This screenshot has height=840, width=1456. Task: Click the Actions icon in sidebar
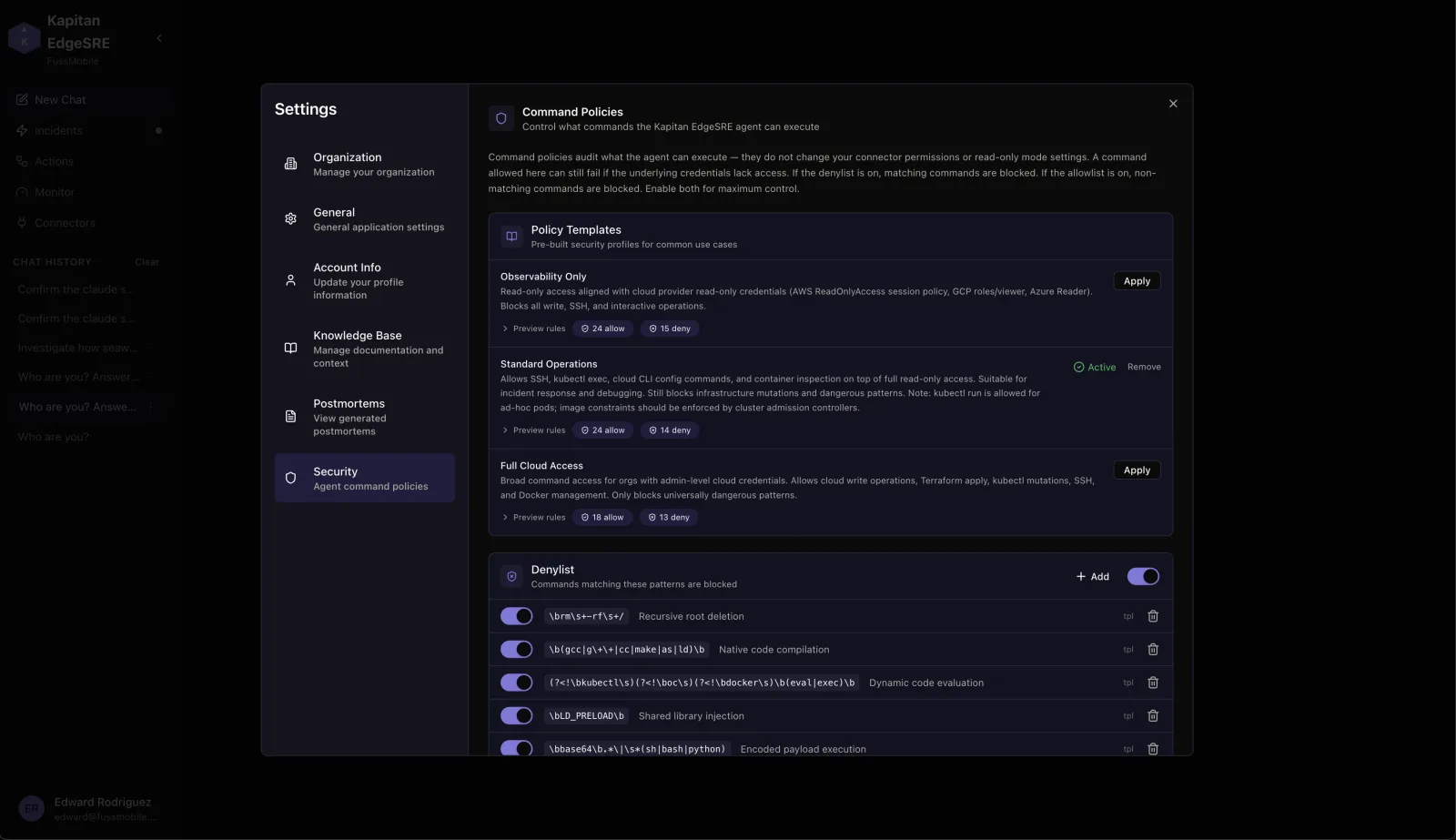(22, 161)
